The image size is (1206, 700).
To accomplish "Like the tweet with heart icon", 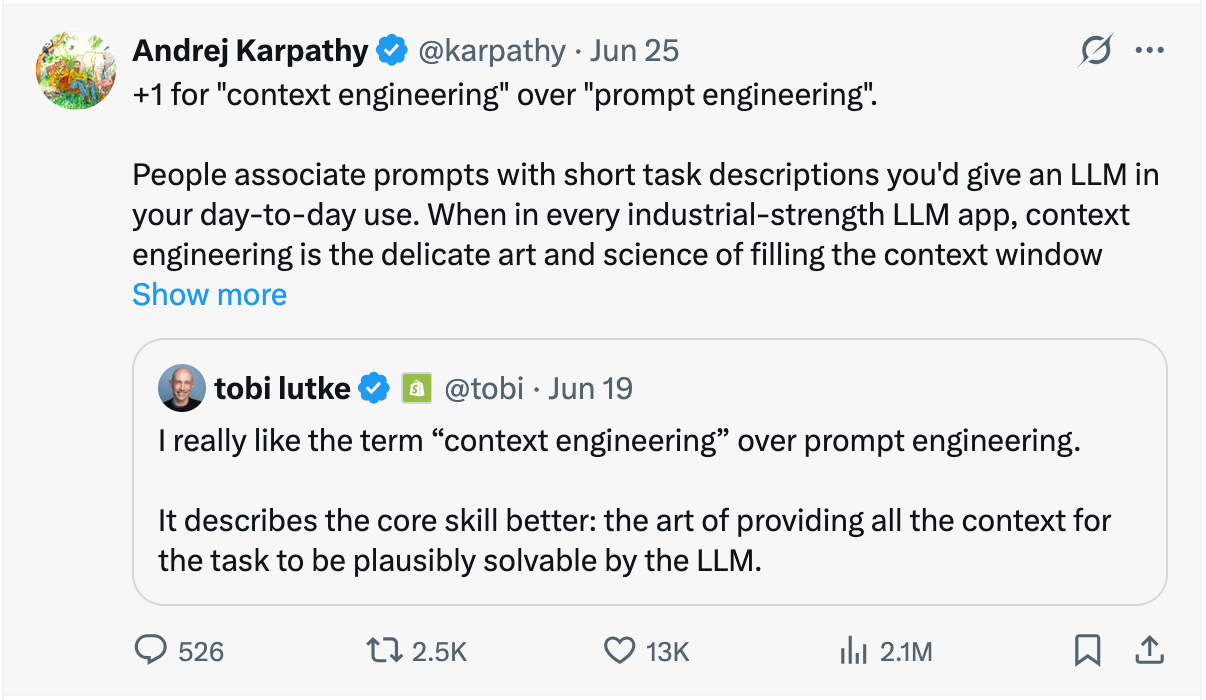I will [x=620, y=651].
